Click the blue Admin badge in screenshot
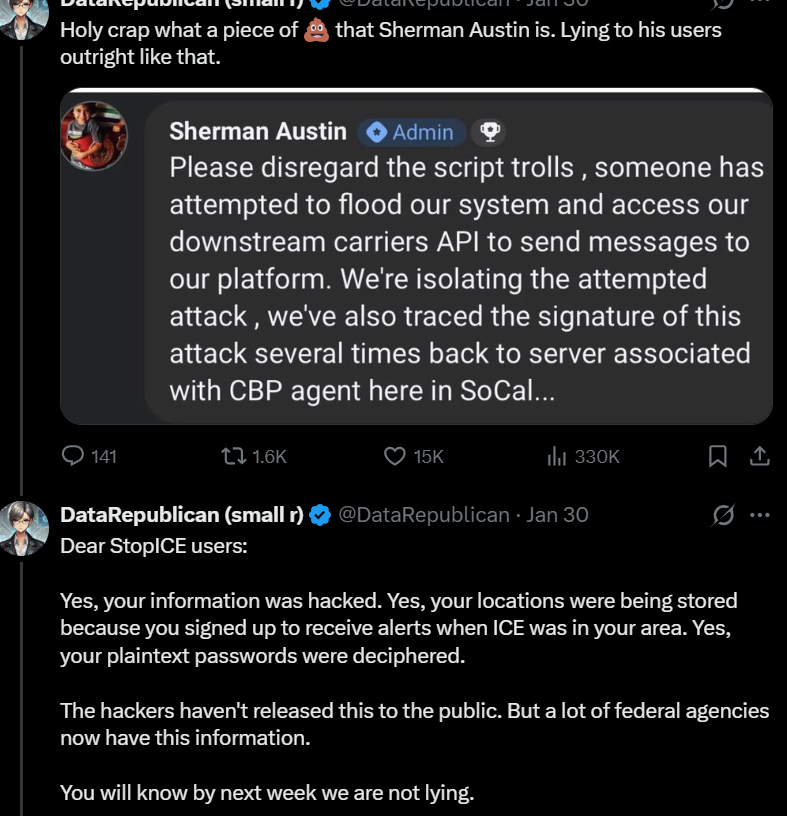 (x=409, y=132)
